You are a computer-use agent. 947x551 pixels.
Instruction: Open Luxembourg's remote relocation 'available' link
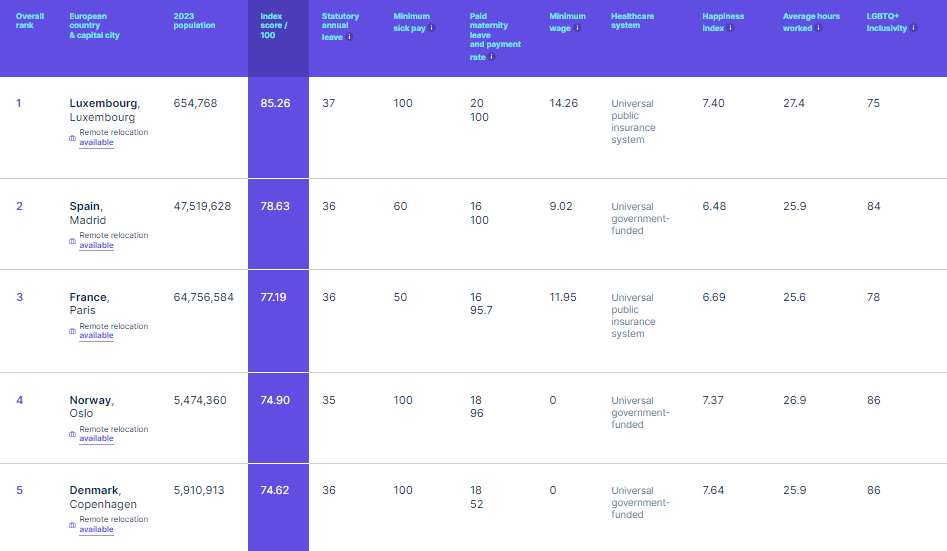tap(96, 143)
